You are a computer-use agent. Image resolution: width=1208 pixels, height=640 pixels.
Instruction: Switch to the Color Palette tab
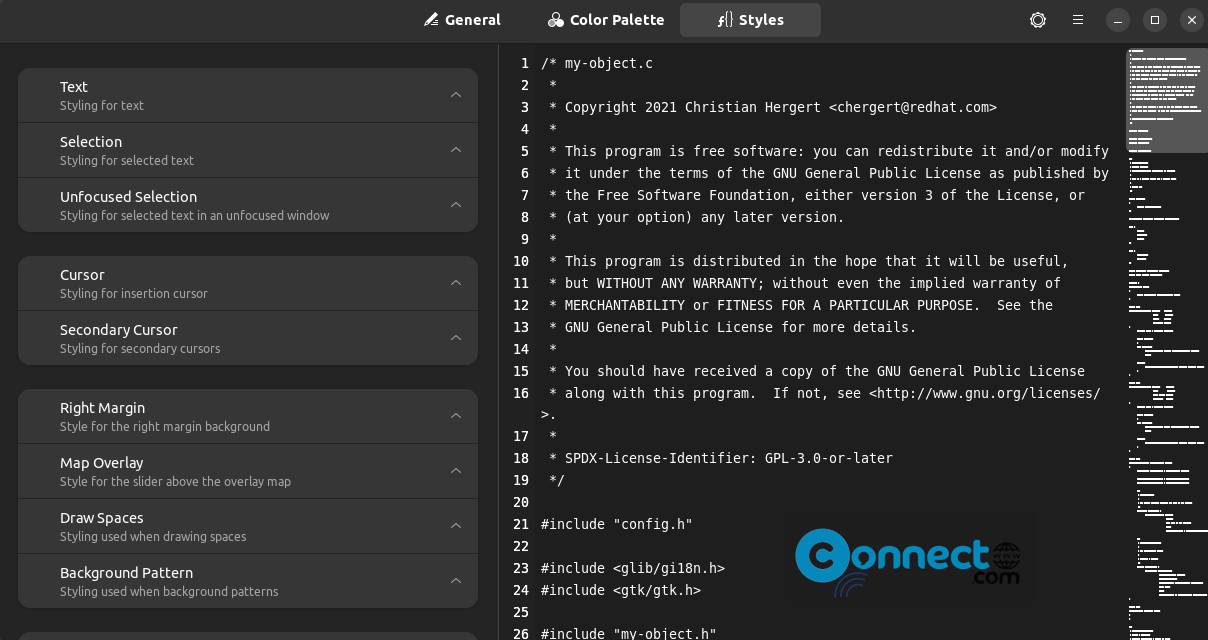[606, 20]
